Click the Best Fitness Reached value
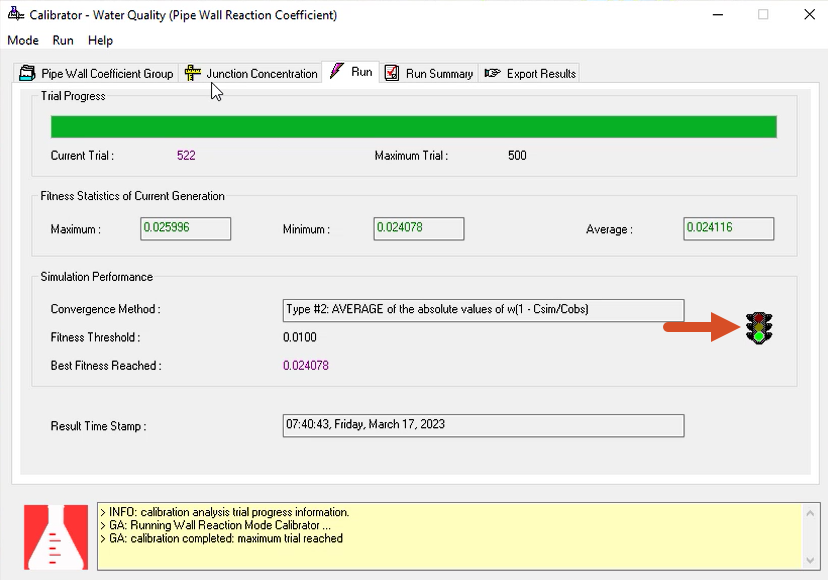Screen dimensions: 828x580 point(306,366)
